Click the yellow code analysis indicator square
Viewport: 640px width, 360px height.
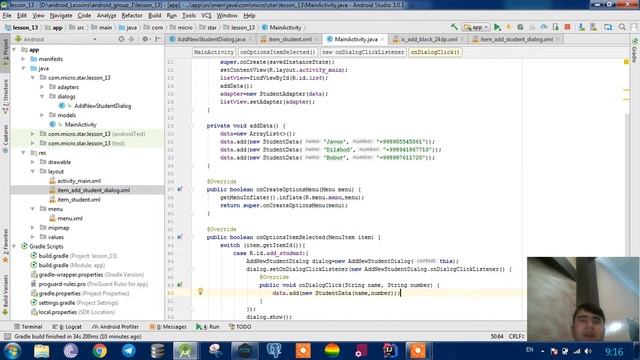coord(626,62)
